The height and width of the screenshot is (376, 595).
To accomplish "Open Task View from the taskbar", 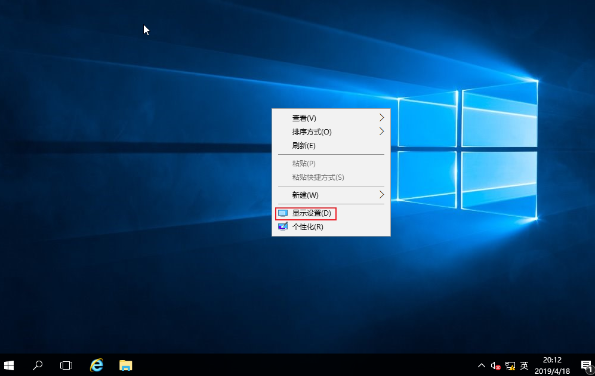I will click(x=66, y=365).
